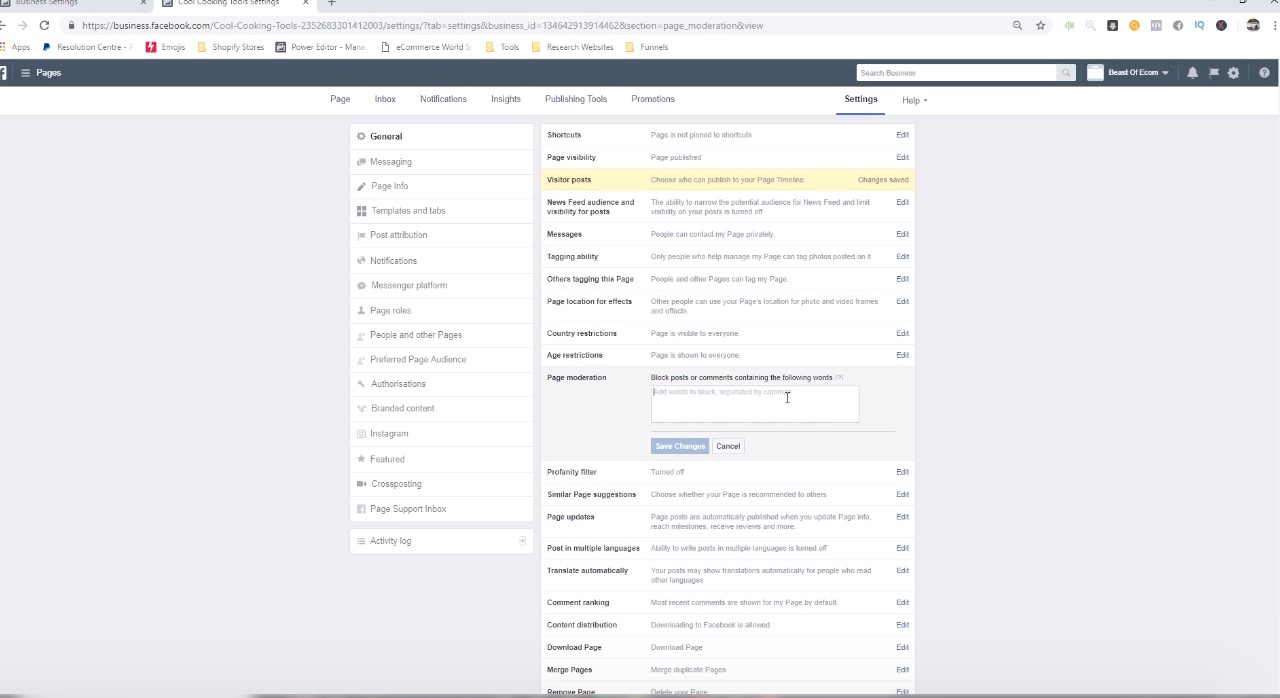Image resolution: width=1280 pixels, height=698 pixels.
Task: Click the green audio waveform extension
Action: (x=1069, y=25)
